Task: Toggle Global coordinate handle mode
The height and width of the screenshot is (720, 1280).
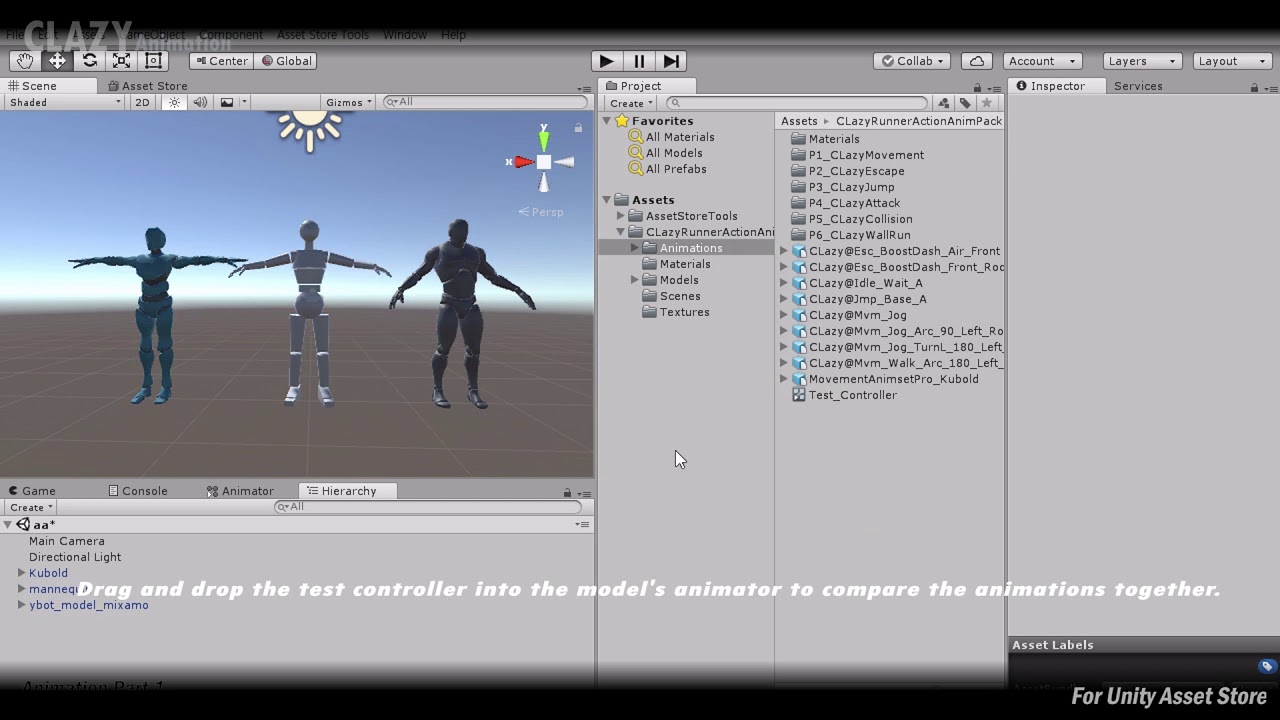Action: tap(286, 61)
